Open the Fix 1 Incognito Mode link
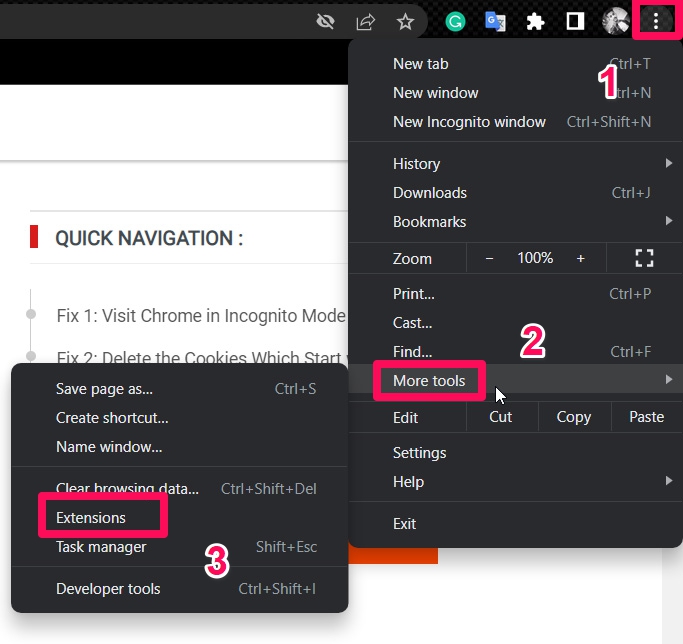This screenshot has width=683, height=644. point(201,315)
